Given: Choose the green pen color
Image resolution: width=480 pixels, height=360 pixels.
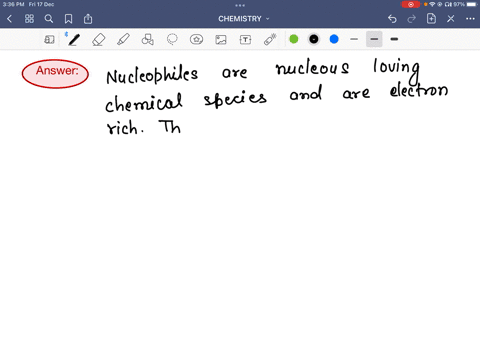Looking at the screenshot, I should click(294, 39).
